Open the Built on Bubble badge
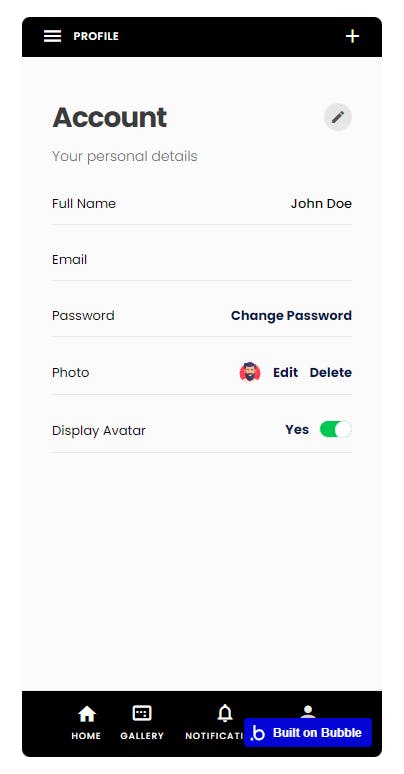404x774 pixels. [x=308, y=733]
